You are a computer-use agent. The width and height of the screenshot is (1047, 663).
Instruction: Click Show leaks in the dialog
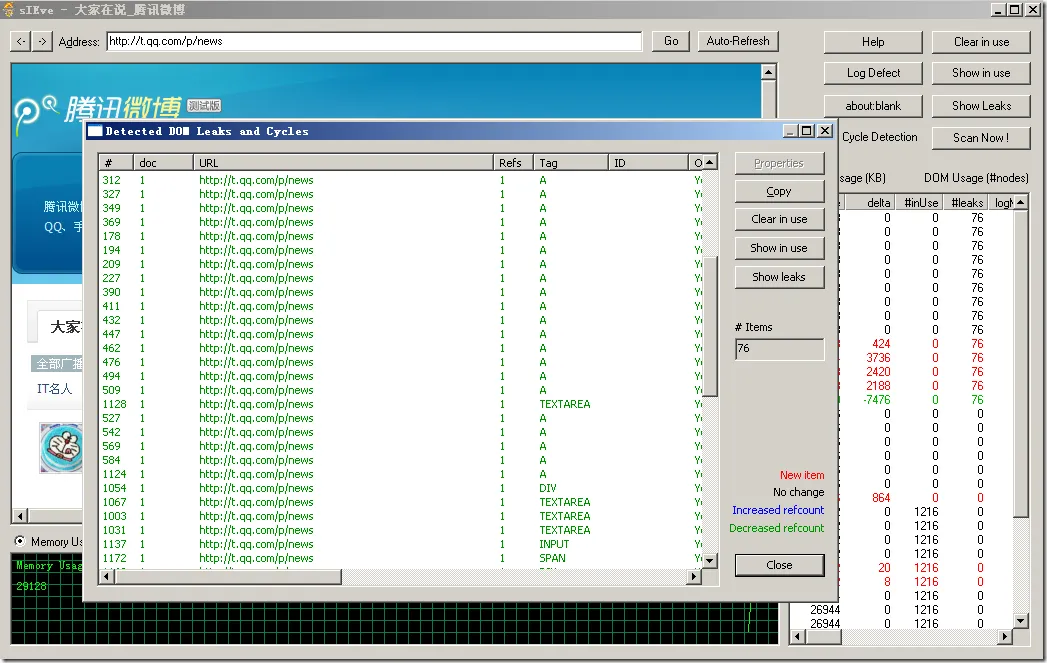[x=779, y=277]
